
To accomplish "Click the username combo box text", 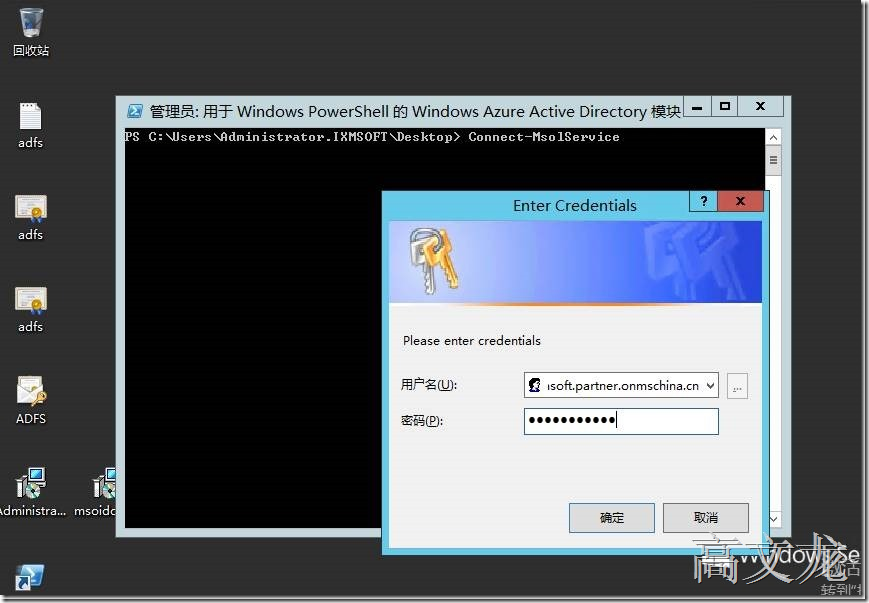I will [x=623, y=386].
